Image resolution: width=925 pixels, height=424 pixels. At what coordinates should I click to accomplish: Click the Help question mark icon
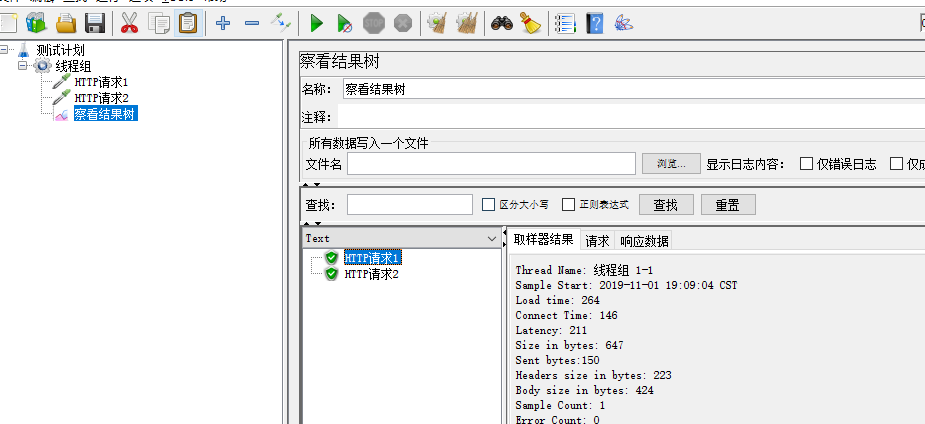pyautogui.click(x=595, y=22)
